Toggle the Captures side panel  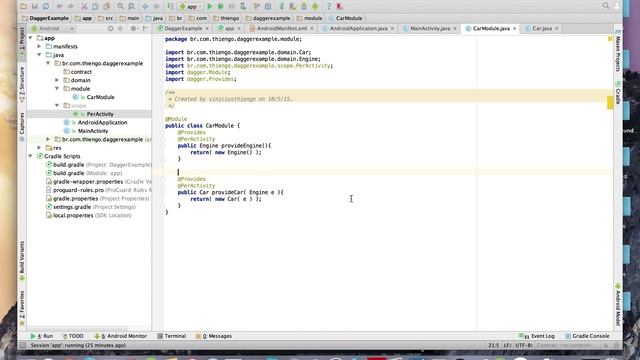click(x=22, y=127)
